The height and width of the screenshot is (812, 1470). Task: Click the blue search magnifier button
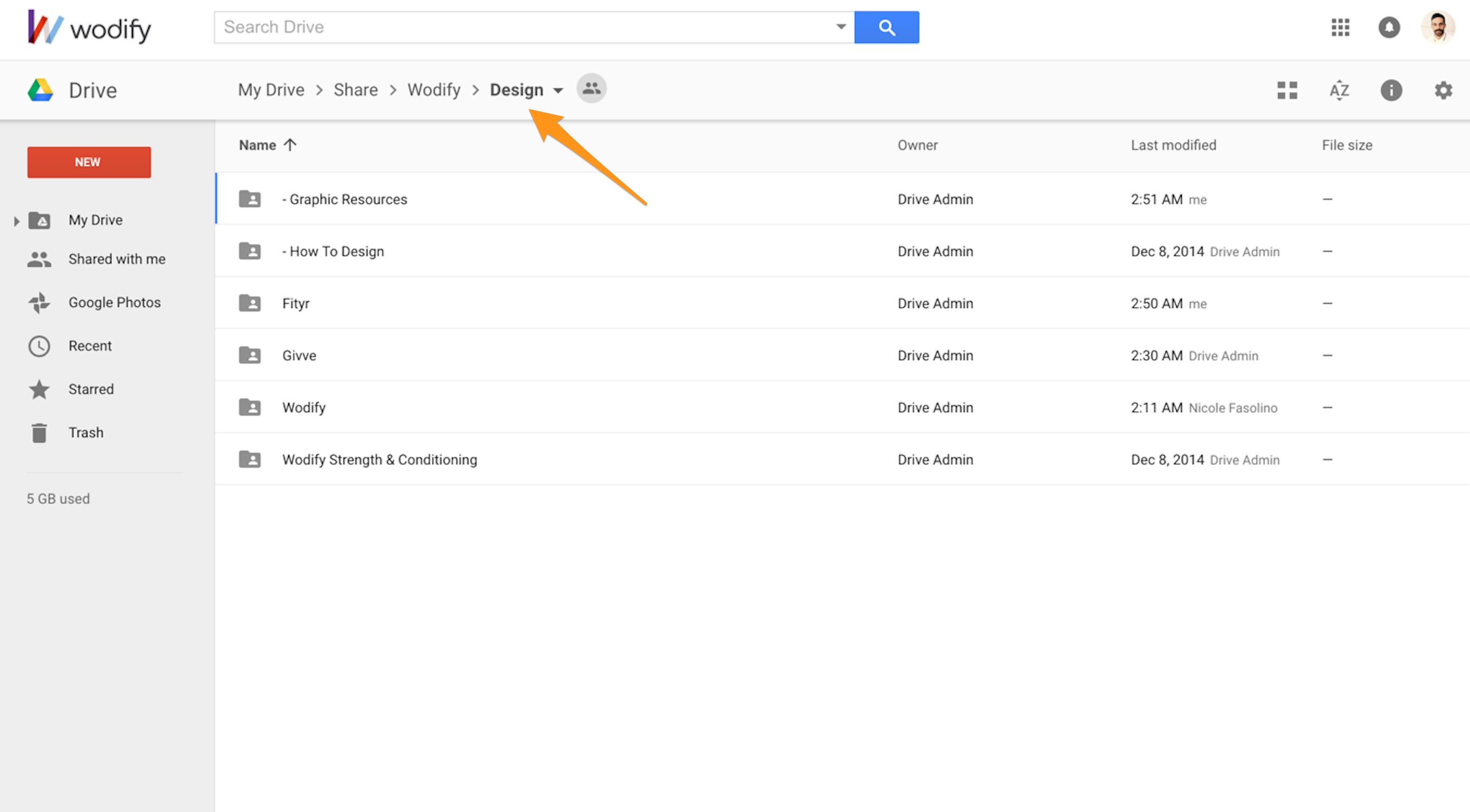[x=886, y=27]
